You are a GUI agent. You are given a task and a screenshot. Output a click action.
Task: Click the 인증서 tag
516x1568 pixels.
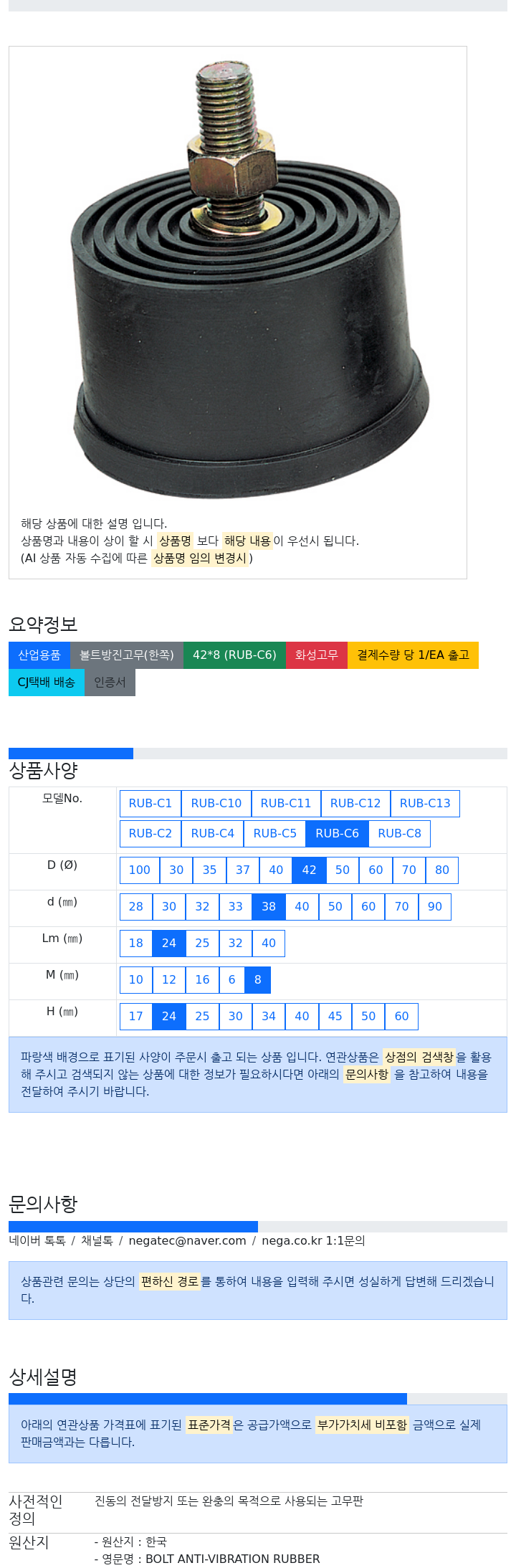[110, 682]
